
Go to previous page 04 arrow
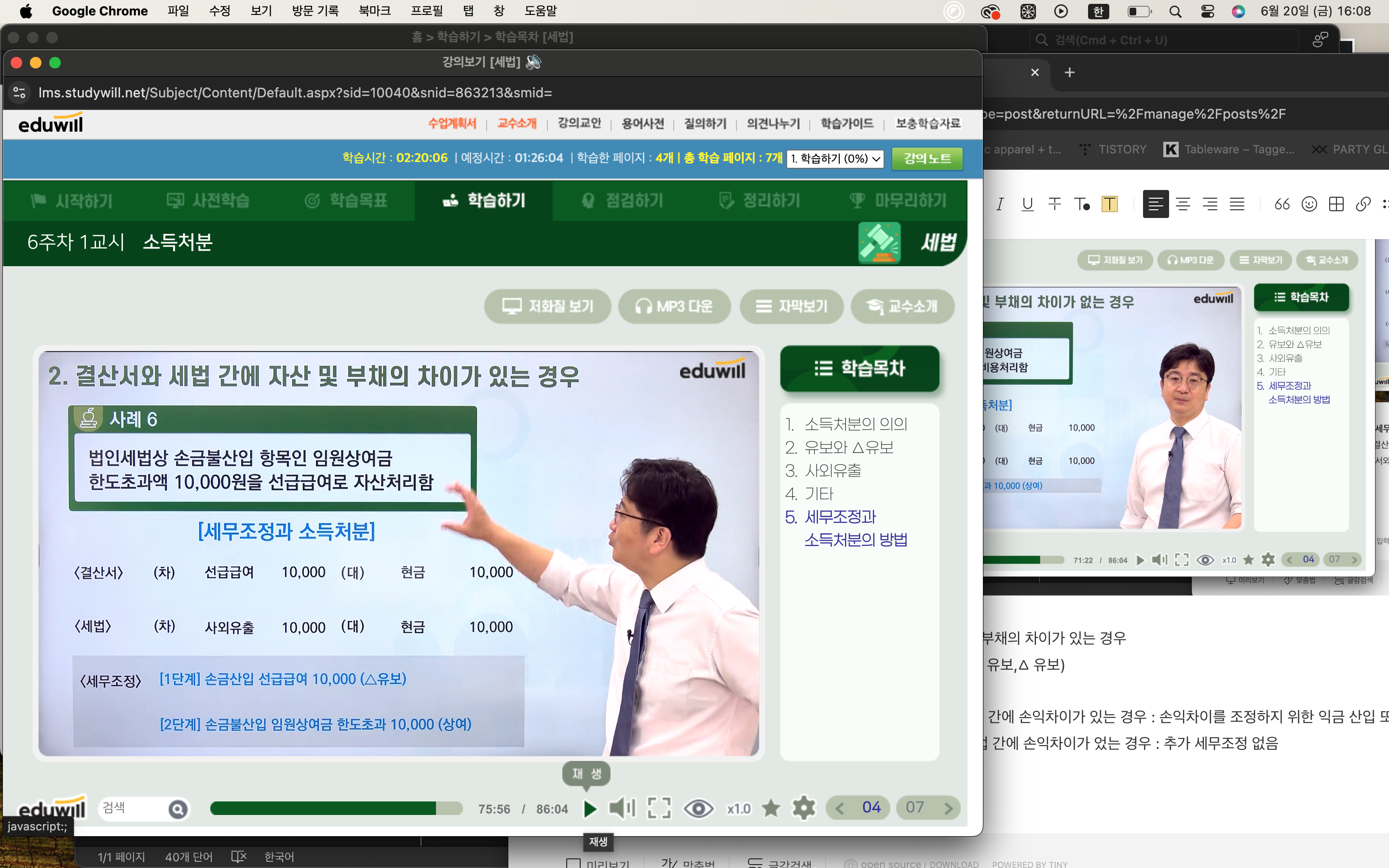pos(840,808)
